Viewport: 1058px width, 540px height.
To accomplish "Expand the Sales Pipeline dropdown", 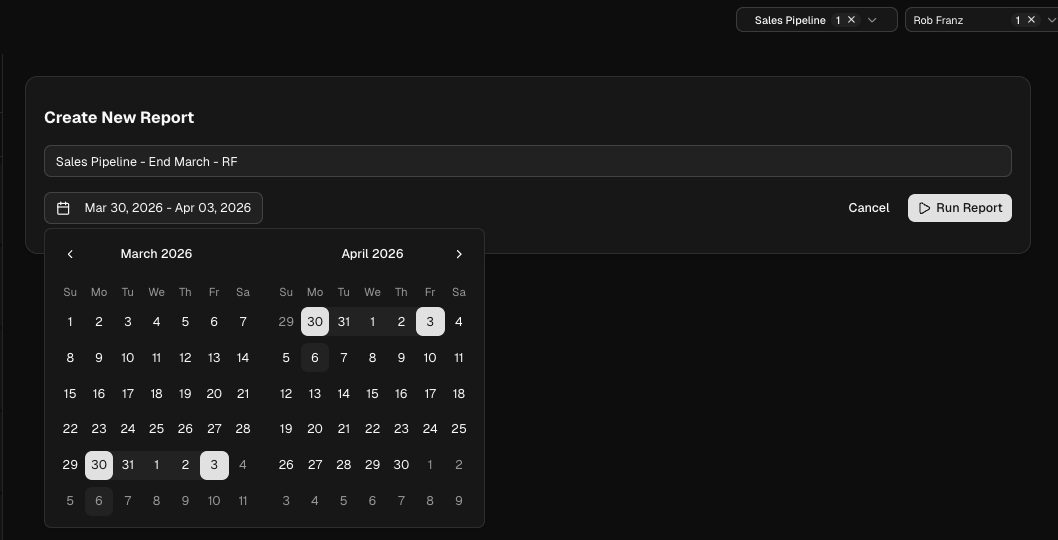I will 873,20.
